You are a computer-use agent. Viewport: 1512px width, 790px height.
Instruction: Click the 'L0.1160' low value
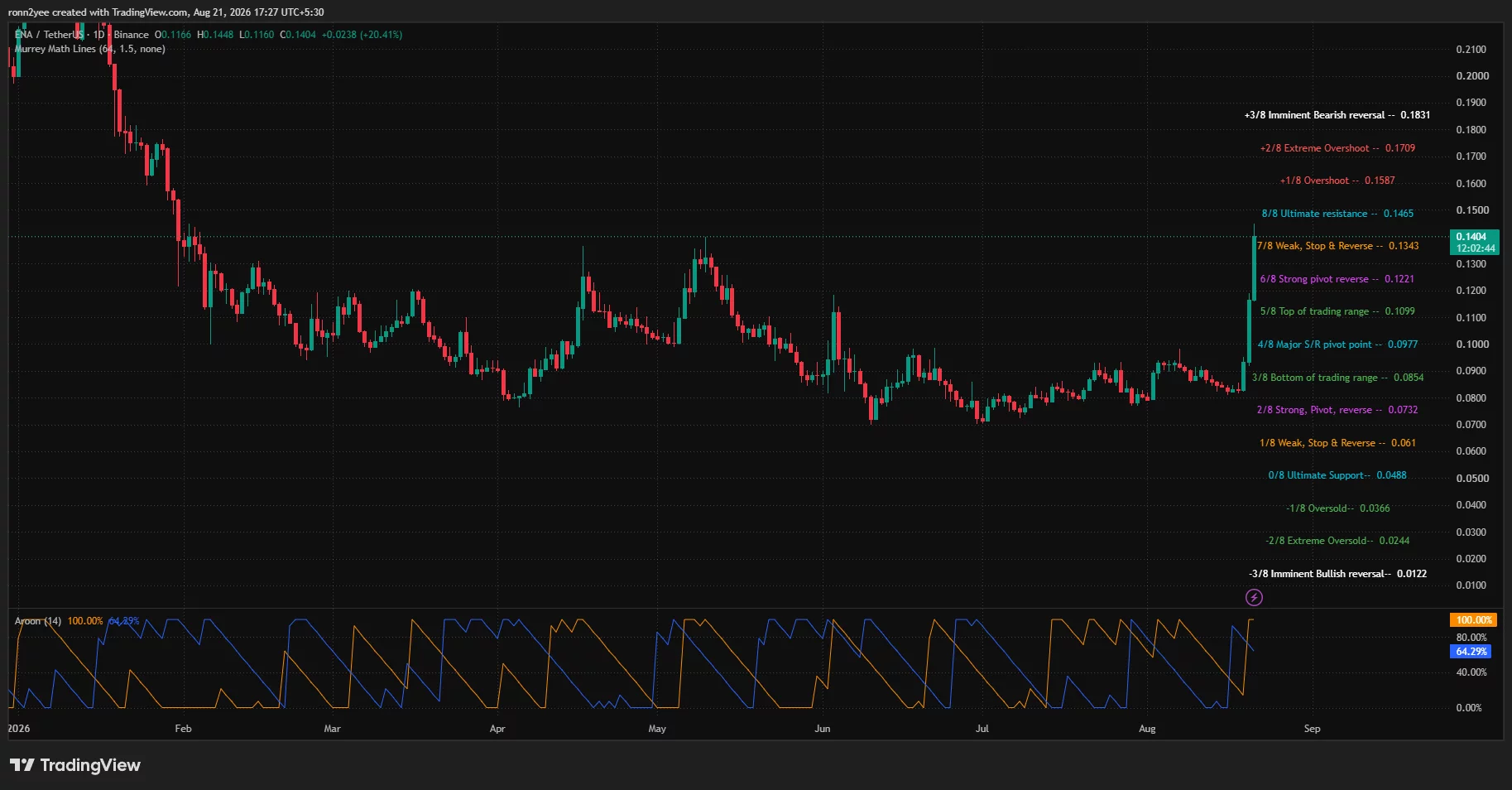coord(257,35)
